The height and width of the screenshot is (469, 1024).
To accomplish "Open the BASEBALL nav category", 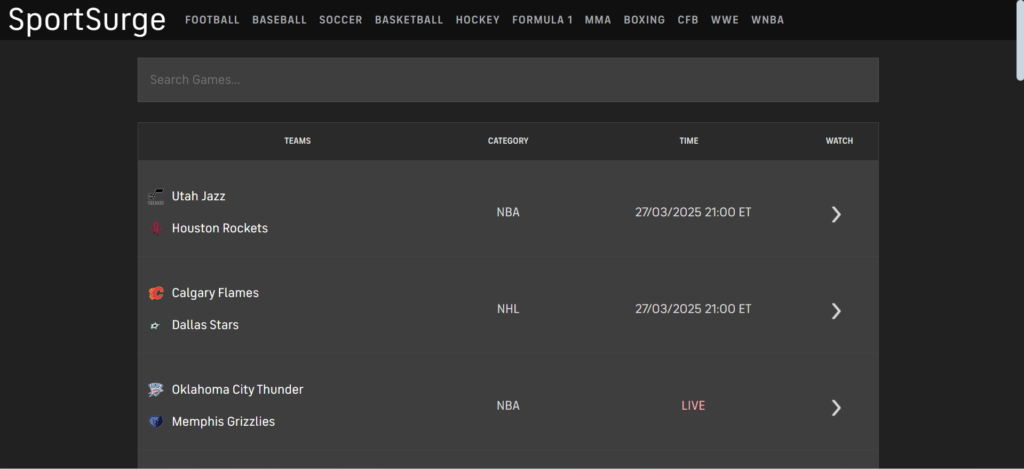I will [x=280, y=20].
